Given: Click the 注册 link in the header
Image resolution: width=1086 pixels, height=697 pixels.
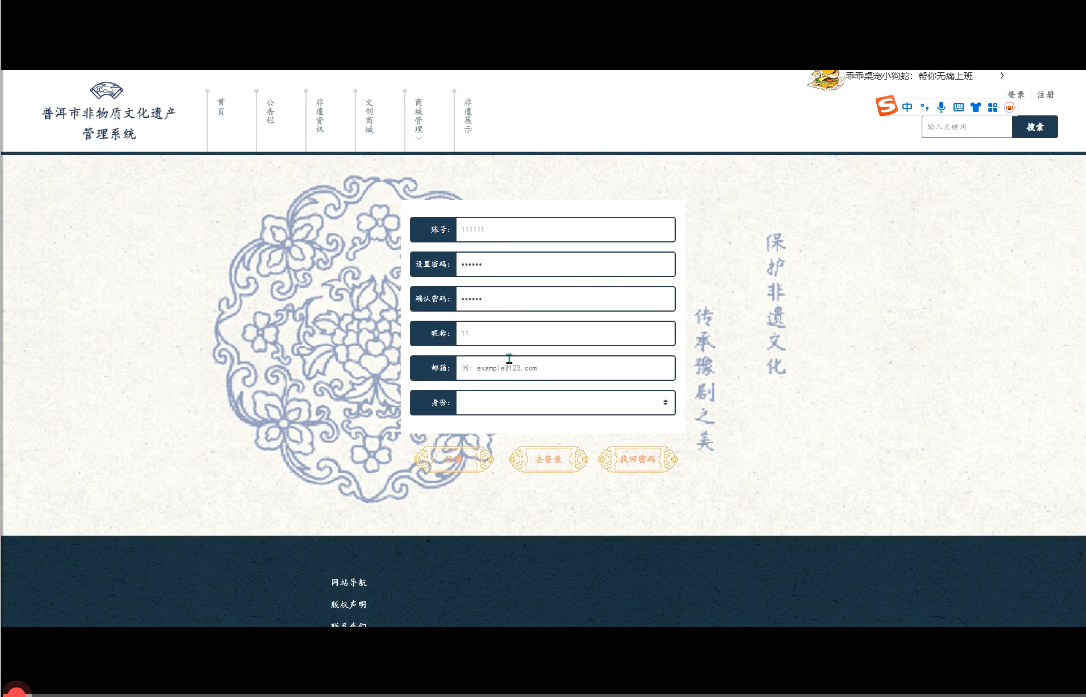Looking at the screenshot, I should click(1046, 94).
